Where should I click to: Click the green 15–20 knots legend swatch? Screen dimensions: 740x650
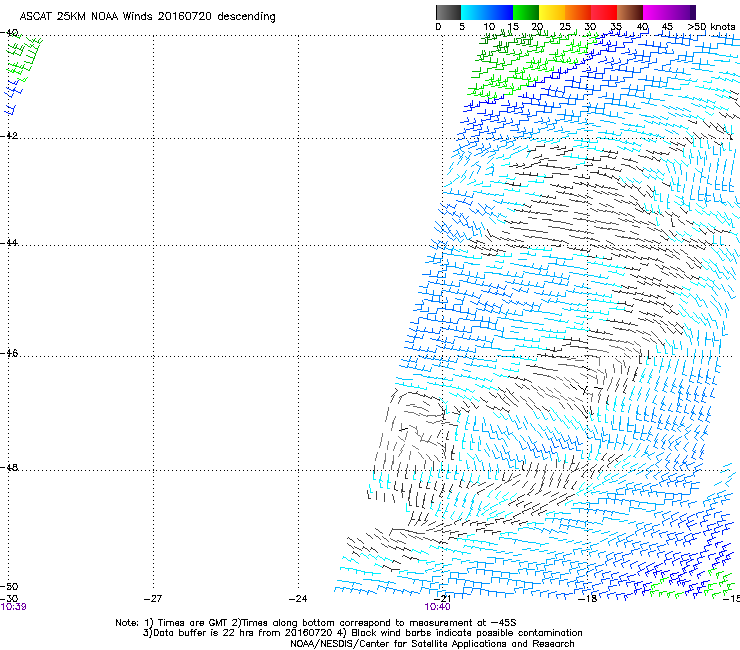(526, 12)
